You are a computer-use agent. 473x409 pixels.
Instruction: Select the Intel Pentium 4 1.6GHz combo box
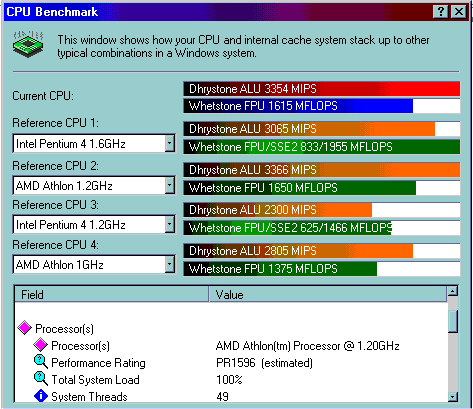coord(94,143)
